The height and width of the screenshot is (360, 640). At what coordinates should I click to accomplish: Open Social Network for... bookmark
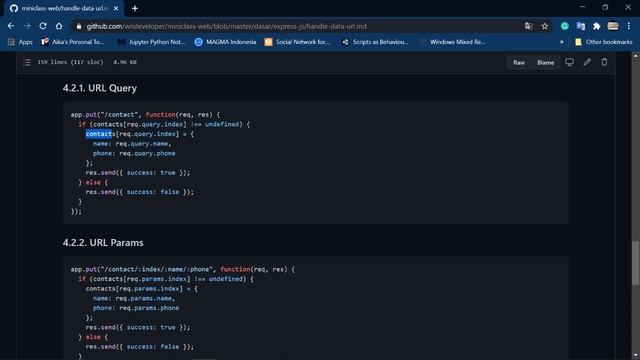pyautogui.click(x=297, y=42)
